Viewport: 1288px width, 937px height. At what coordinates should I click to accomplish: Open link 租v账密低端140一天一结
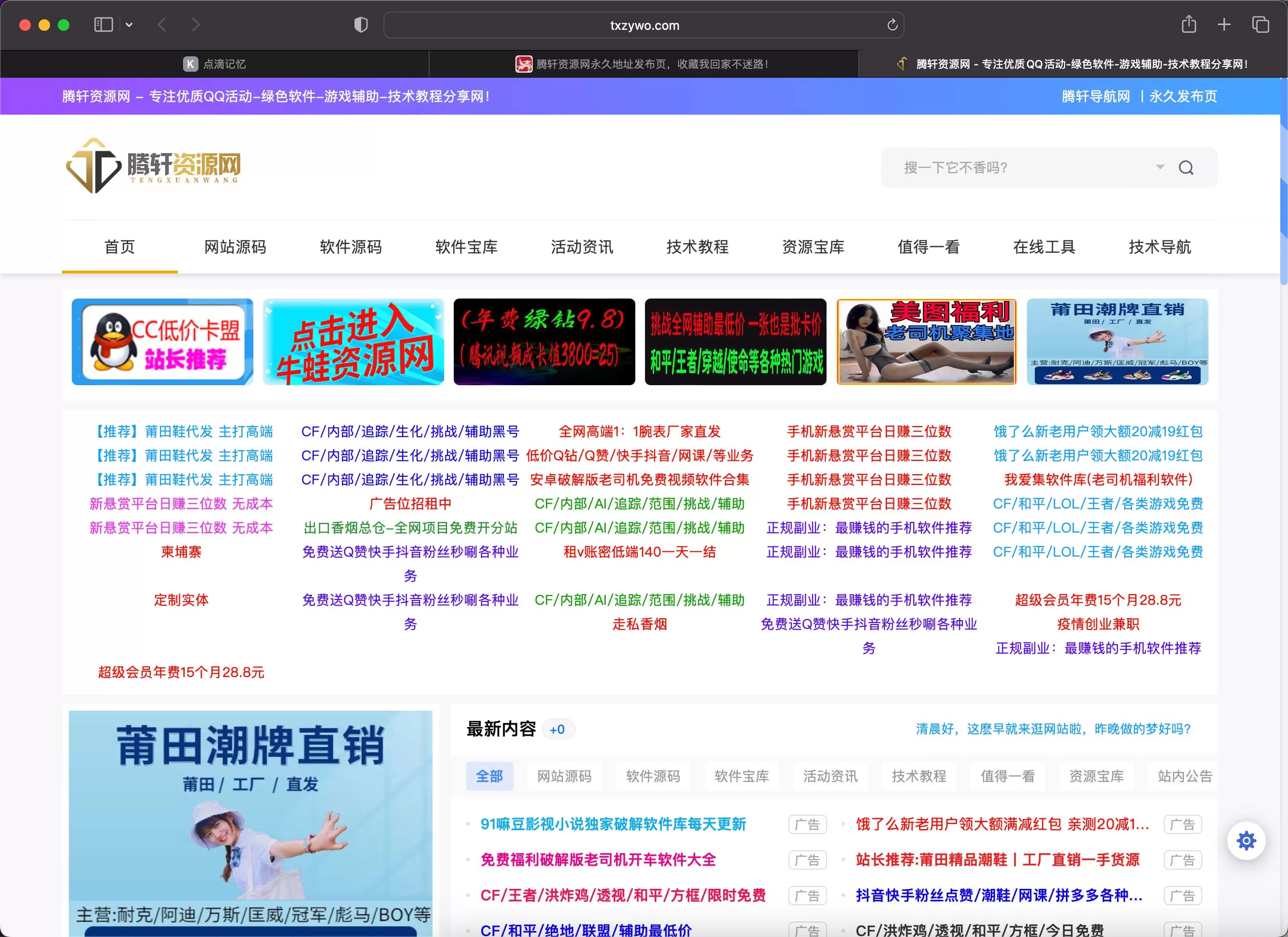[x=640, y=552]
